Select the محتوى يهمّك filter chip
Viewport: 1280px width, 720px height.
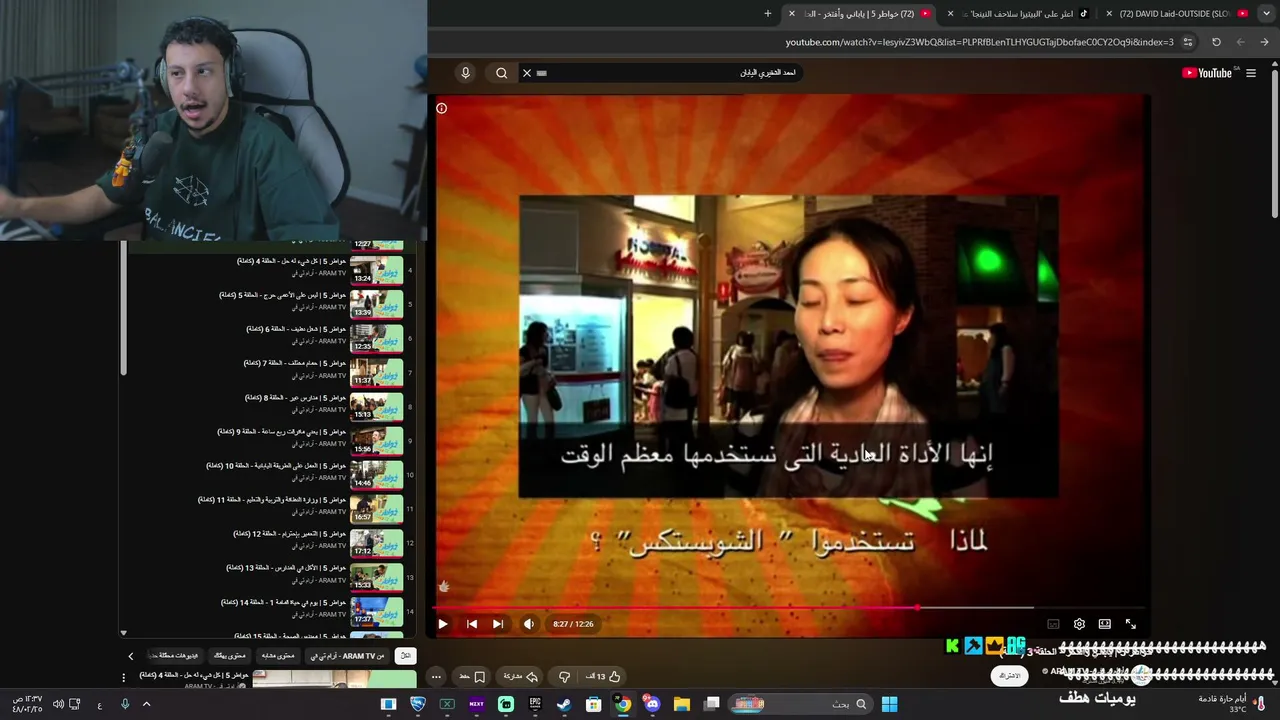(x=230, y=656)
